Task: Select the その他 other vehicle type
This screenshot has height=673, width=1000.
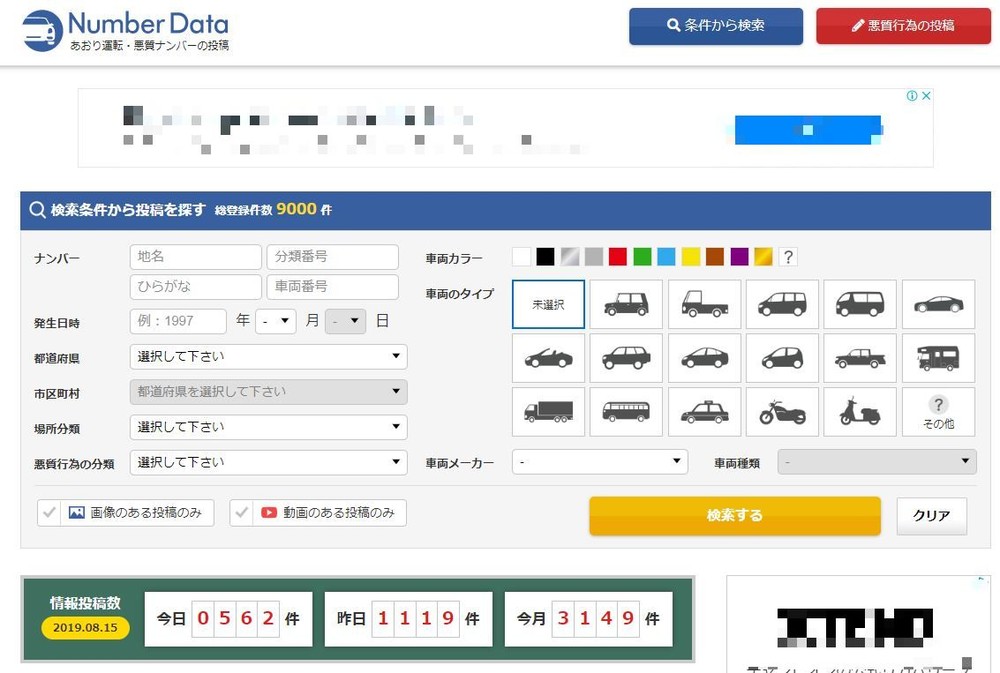Action: pyautogui.click(x=938, y=412)
